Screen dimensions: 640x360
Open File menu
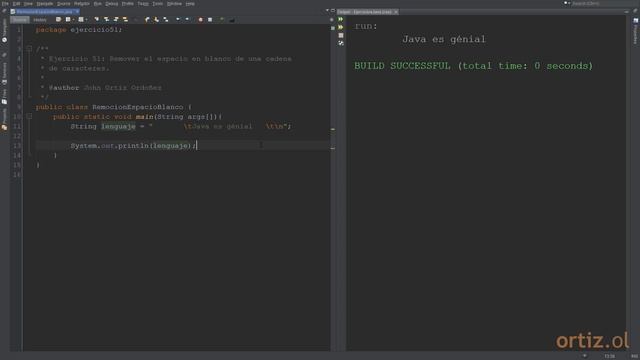[5, 4]
